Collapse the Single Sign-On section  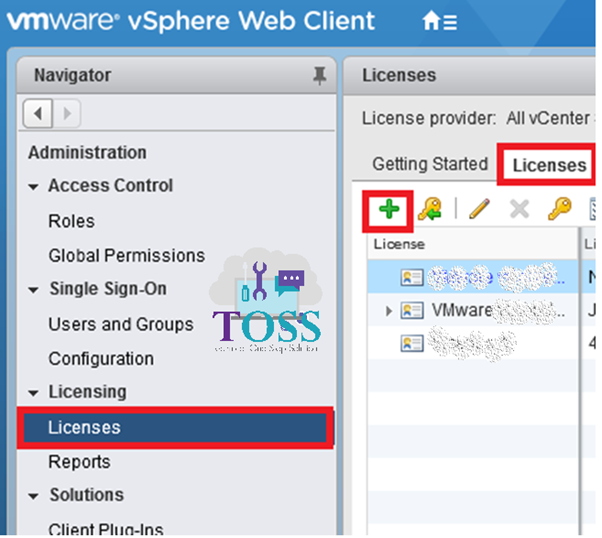33,290
